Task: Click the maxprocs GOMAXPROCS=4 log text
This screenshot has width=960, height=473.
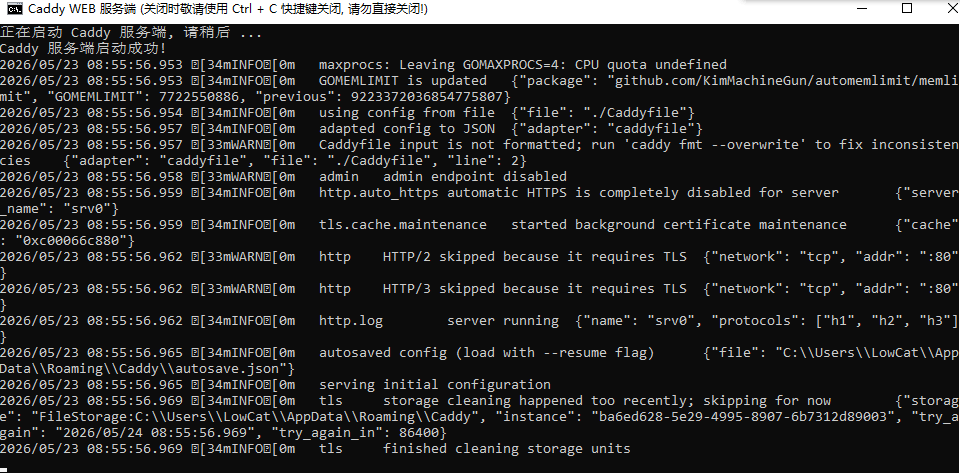Action: click(x=522, y=64)
